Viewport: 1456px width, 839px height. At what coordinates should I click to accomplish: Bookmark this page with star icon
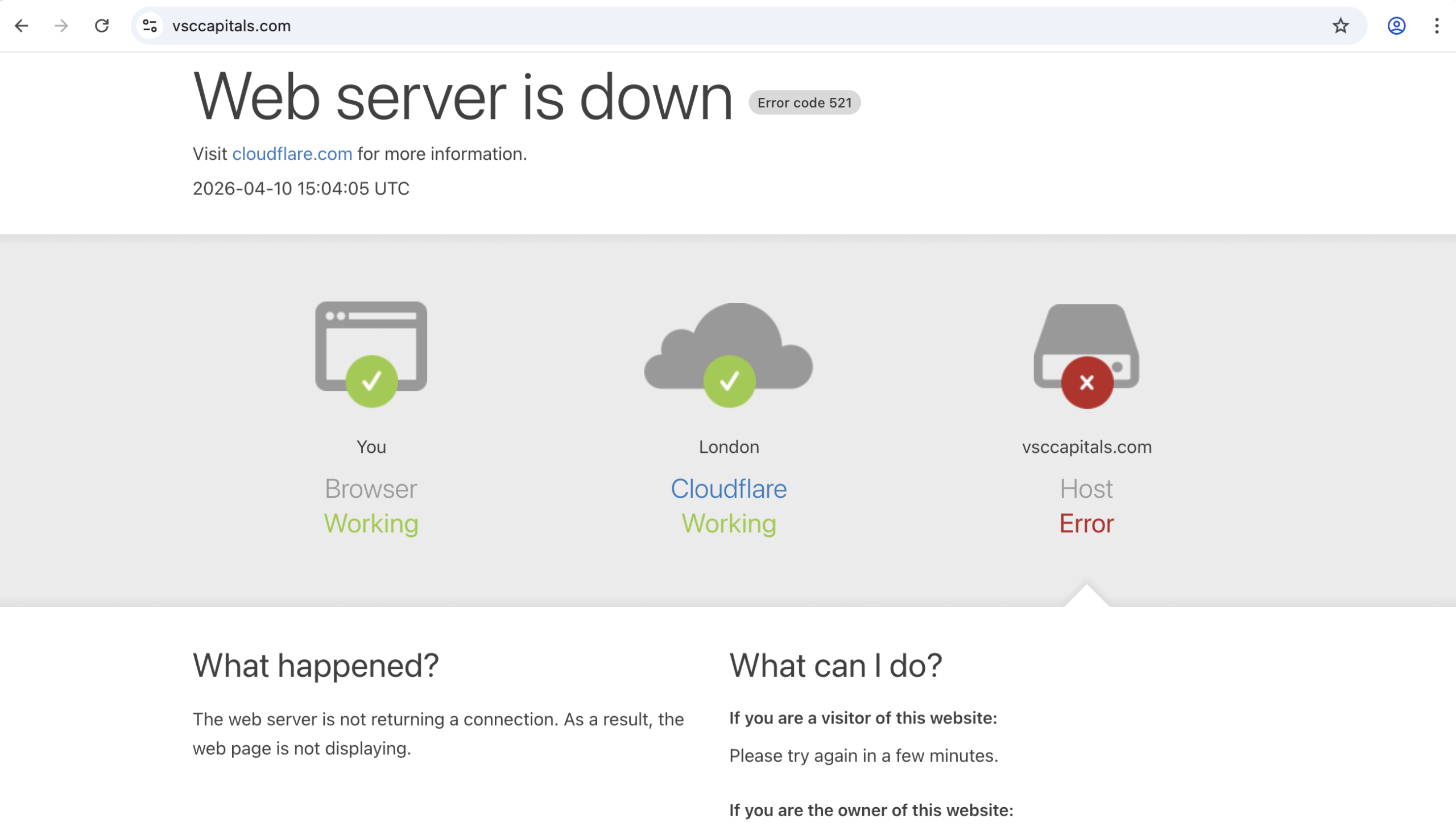(x=1340, y=26)
